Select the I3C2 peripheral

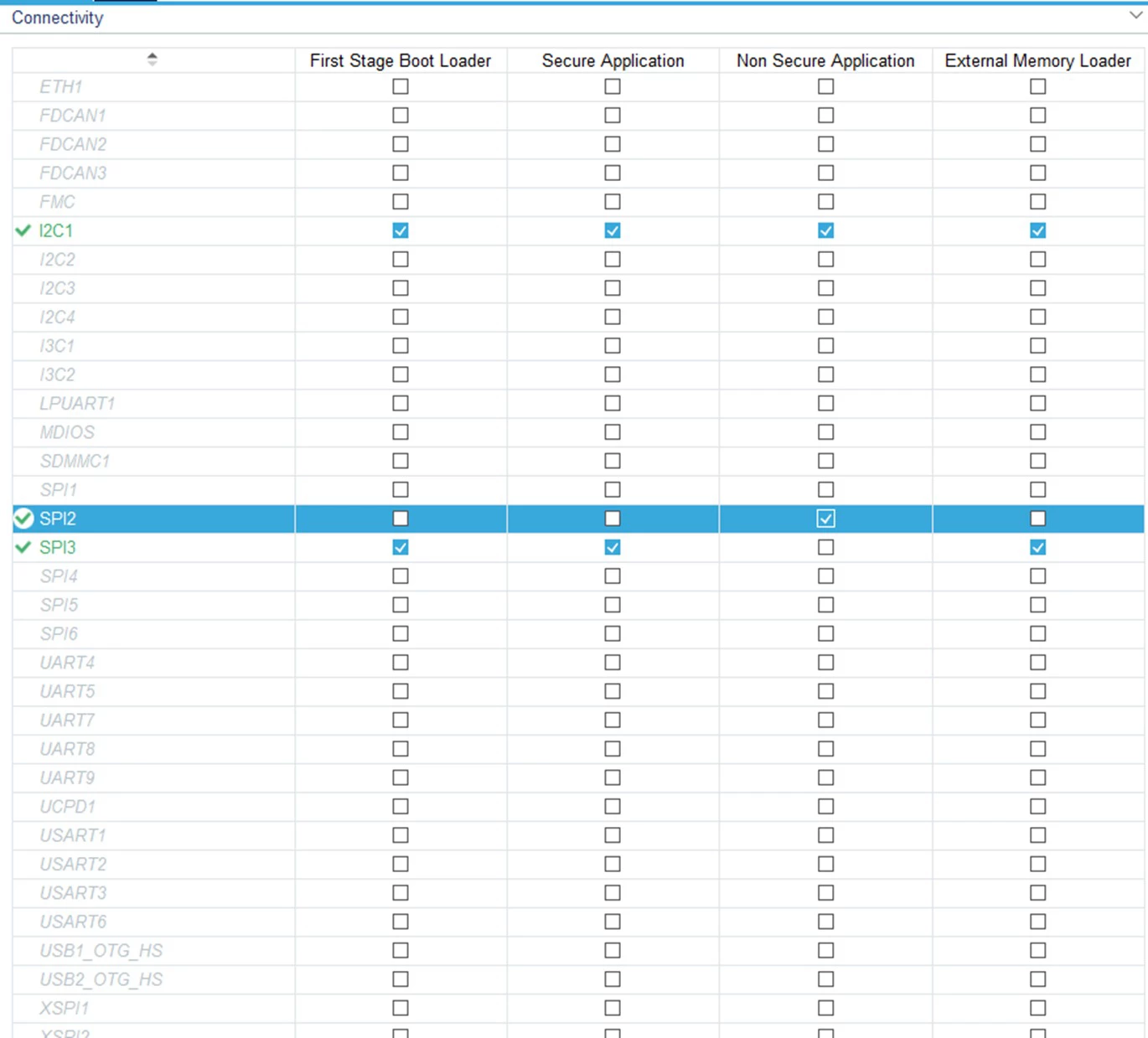coord(57,374)
